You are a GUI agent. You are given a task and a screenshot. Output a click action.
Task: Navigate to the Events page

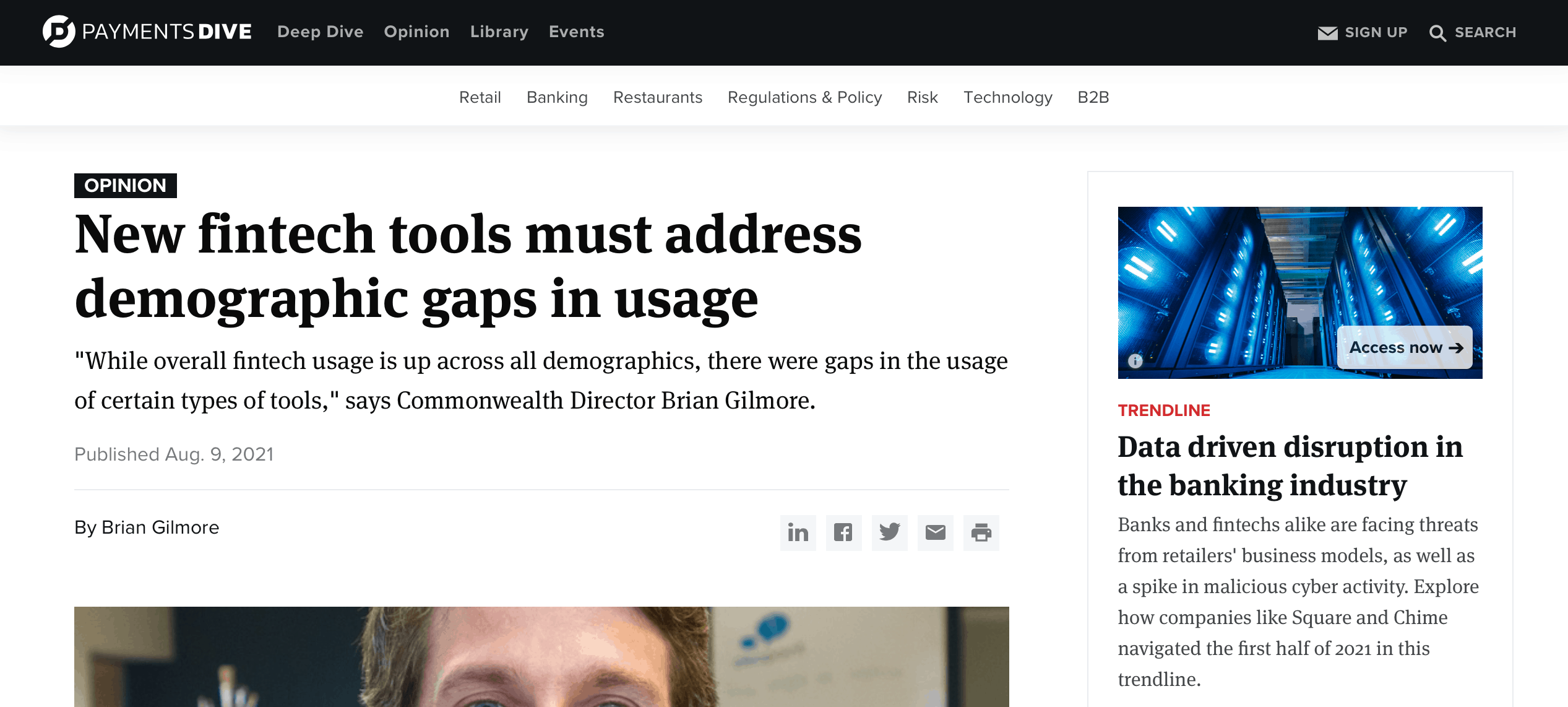point(577,32)
